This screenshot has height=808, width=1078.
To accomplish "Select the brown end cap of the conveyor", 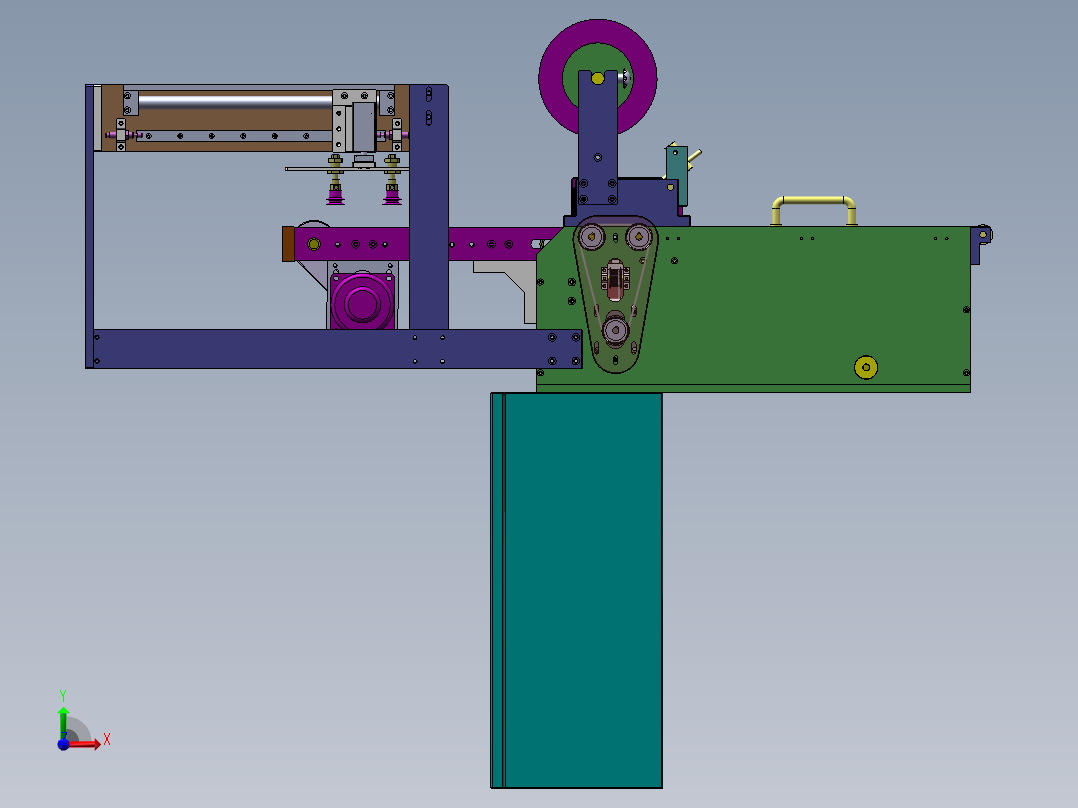I will click(x=288, y=244).
